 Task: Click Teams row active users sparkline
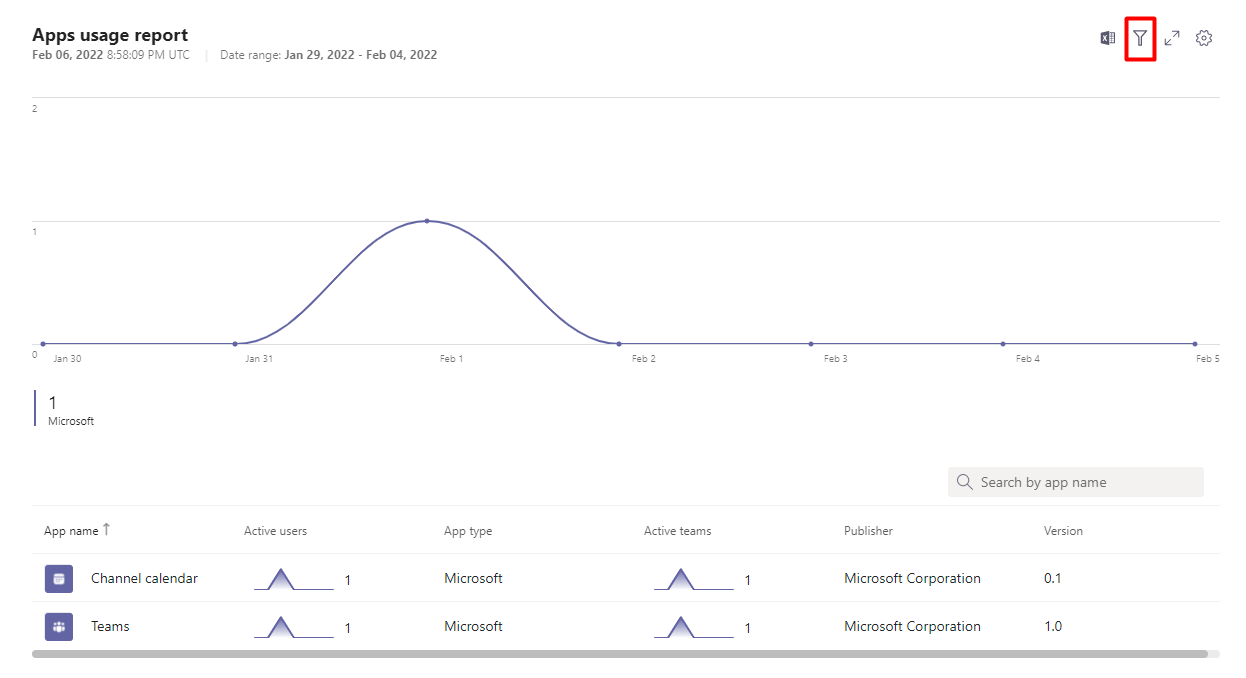pyautogui.click(x=294, y=627)
